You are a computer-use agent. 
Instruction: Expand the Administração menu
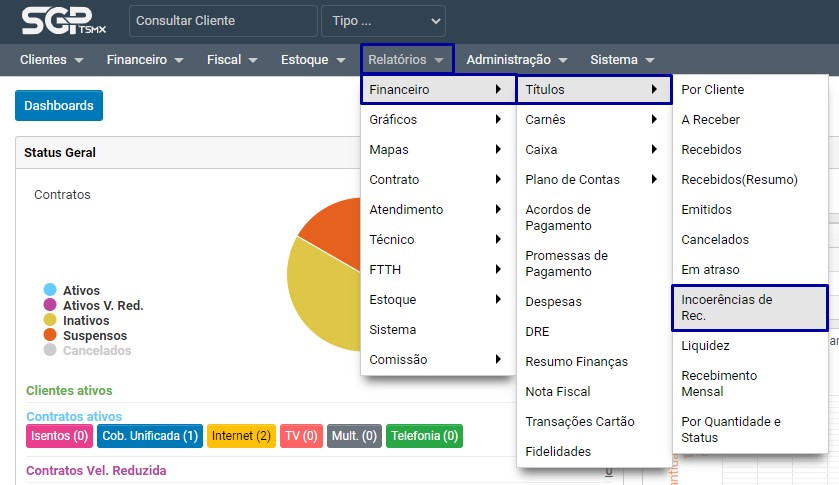(516, 60)
